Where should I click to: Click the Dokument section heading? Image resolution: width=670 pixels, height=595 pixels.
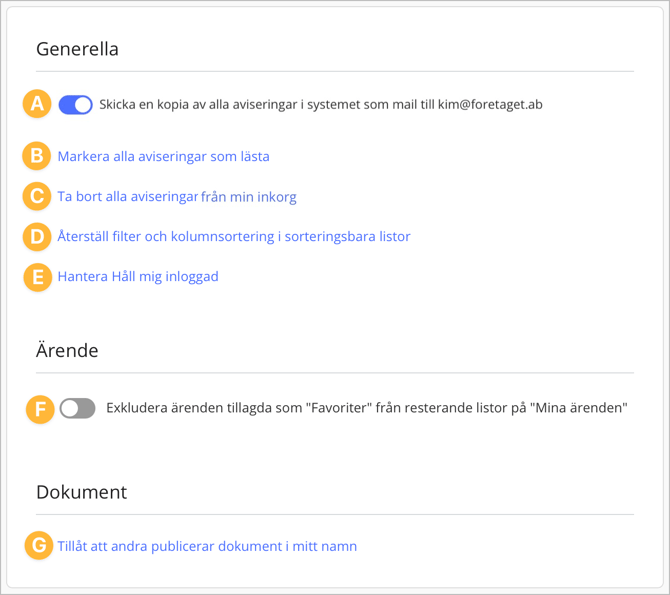tap(81, 492)
